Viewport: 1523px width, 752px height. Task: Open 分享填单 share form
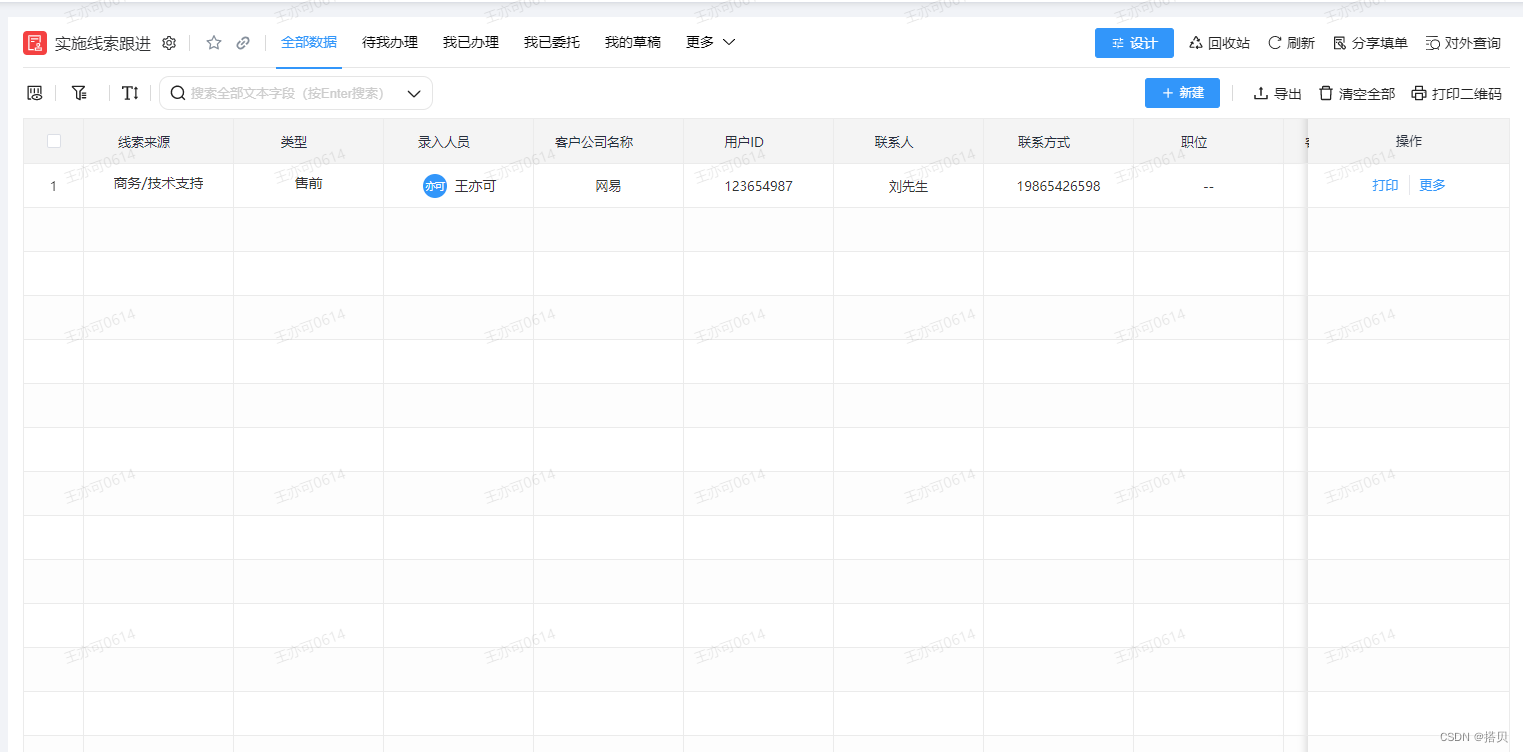coord(1370,43)
